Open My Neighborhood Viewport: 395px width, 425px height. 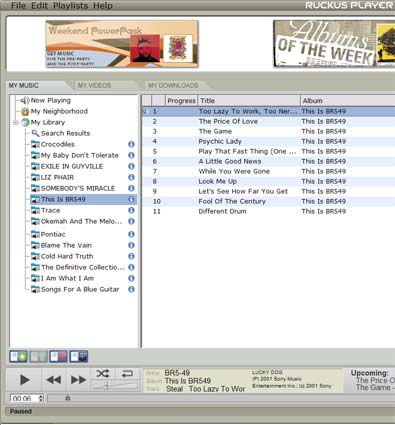59,111
